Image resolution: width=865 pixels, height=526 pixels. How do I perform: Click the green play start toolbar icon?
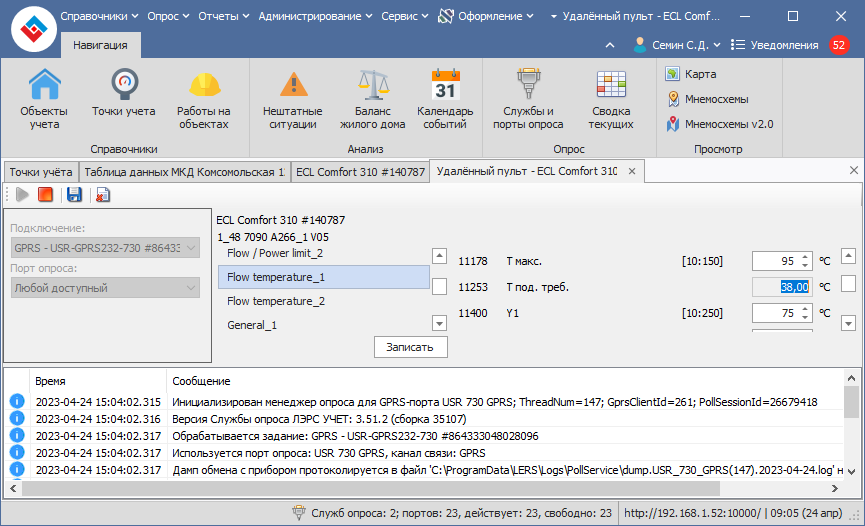pos(23,194)
